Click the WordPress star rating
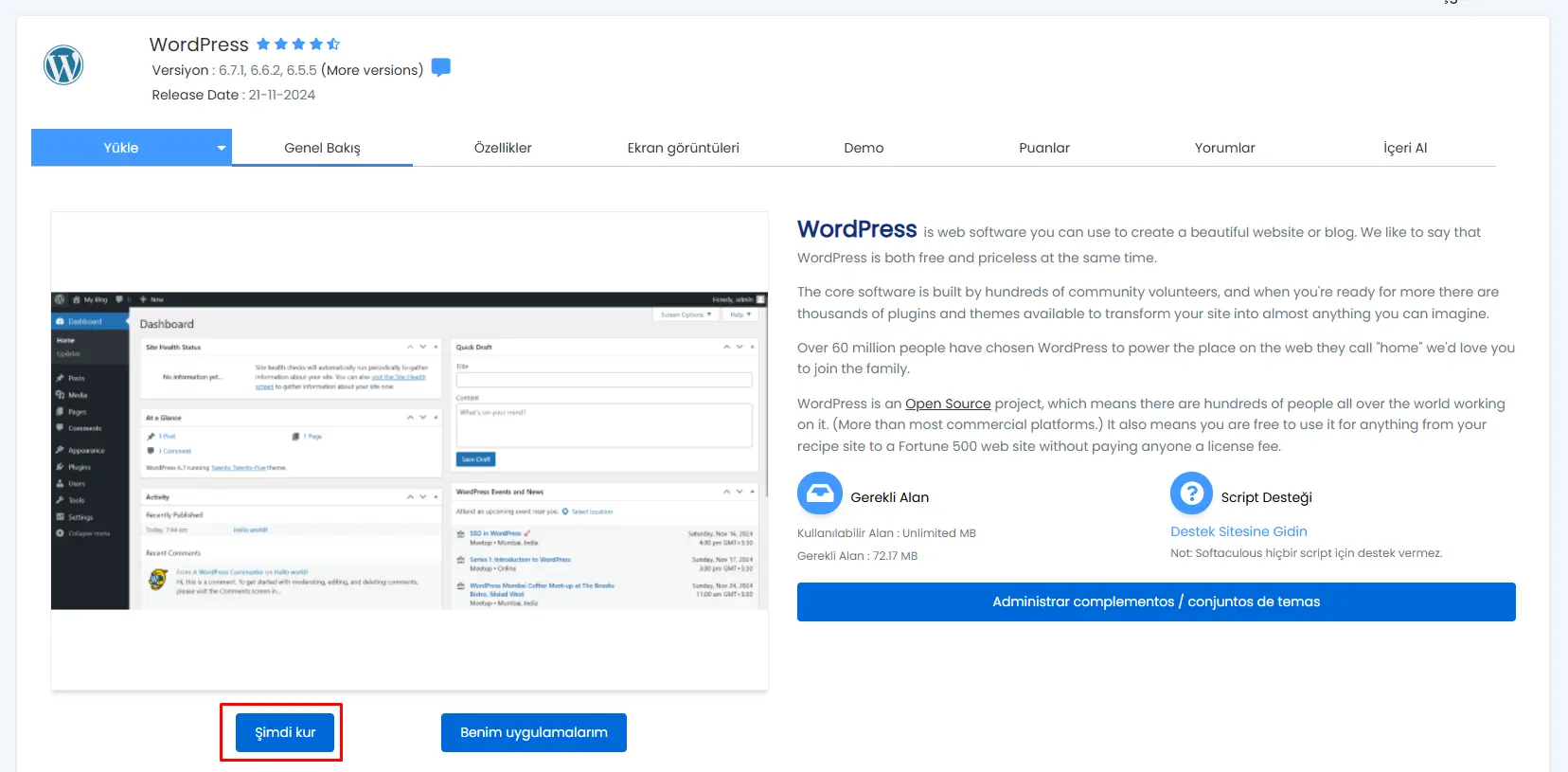Image resolution: width=1568 pixels, height=772 pixels. [x=298, y=45]
